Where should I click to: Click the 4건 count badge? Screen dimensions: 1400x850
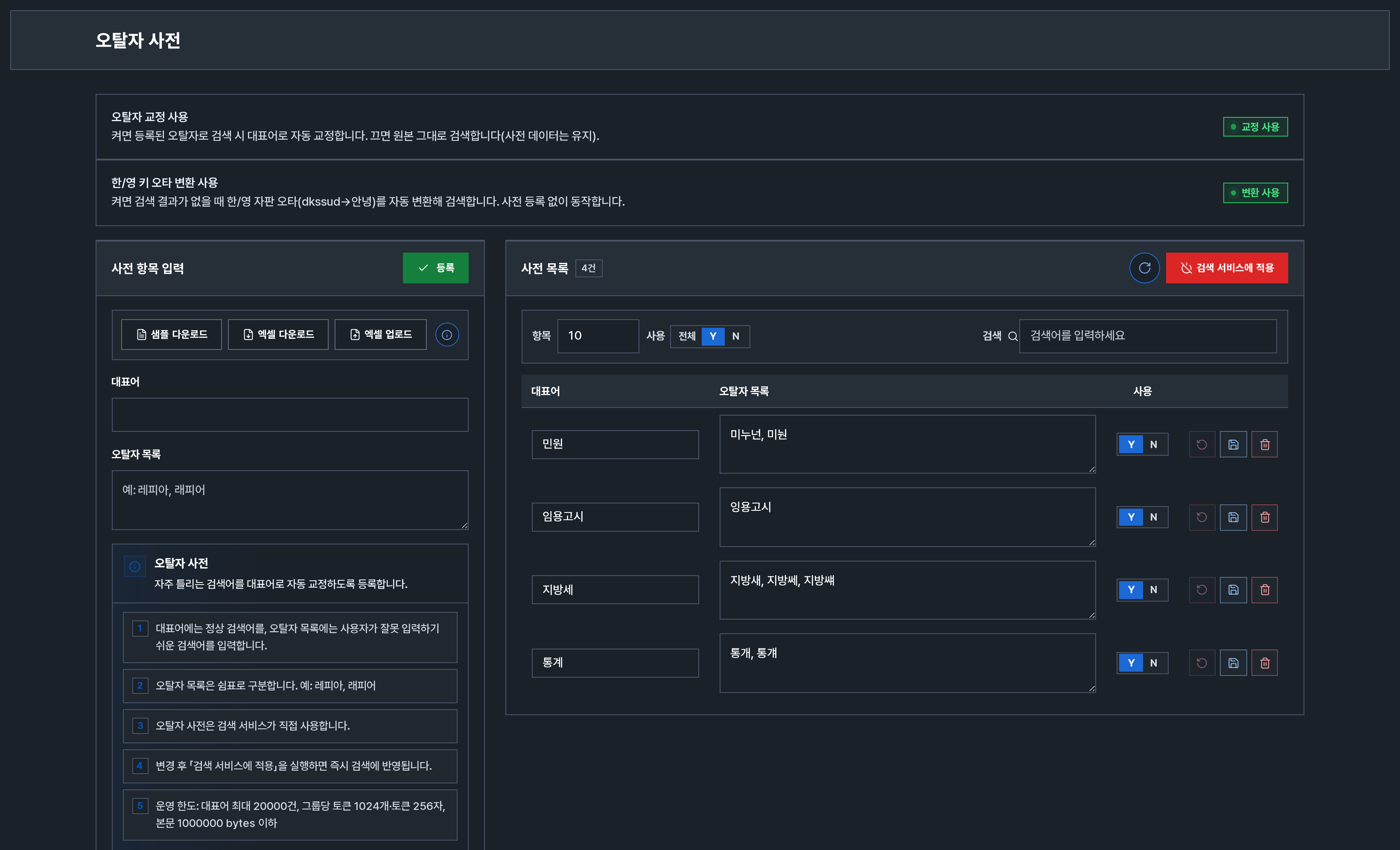589,268
